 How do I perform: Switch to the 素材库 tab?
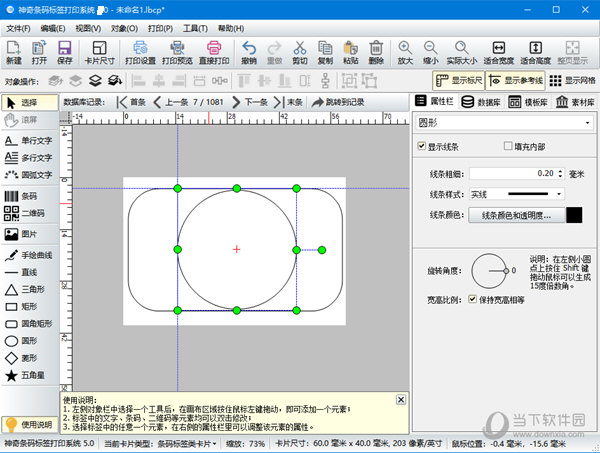pyautogui.click(x=575, y=102)
